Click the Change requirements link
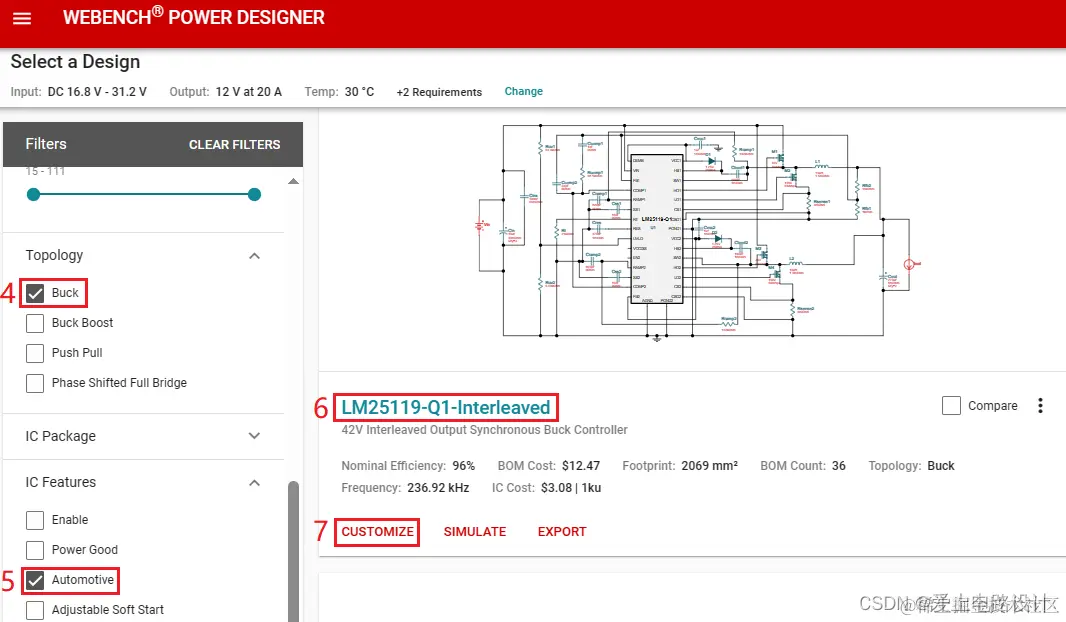This screenshot has width=1066, height=622. point(523,91)
